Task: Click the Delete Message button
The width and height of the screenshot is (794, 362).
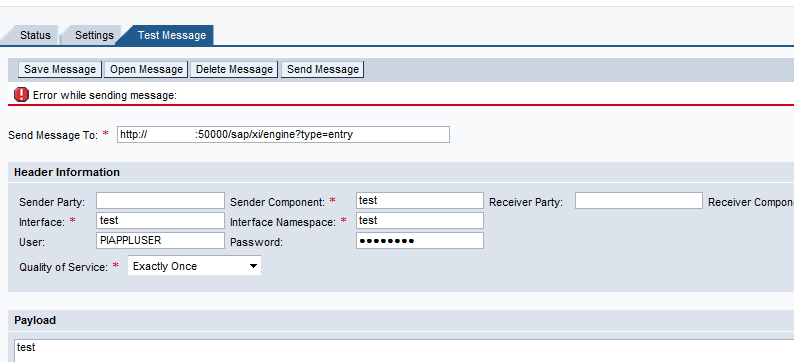Action: (x=234, y=69)
